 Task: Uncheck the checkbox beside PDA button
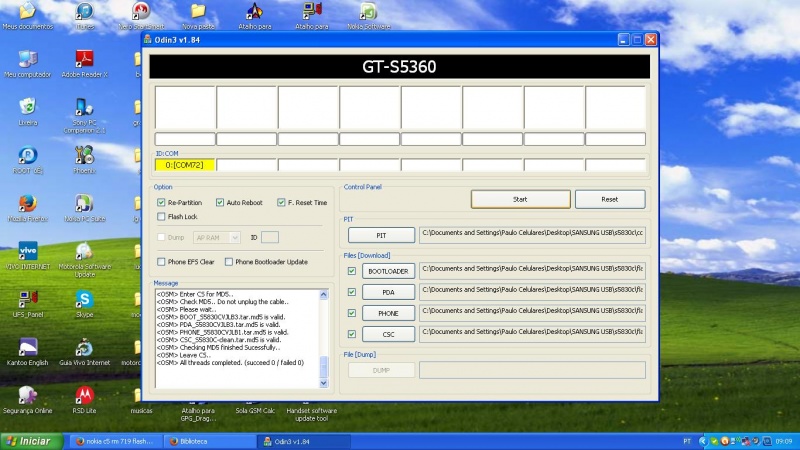[x=352, y=292]
